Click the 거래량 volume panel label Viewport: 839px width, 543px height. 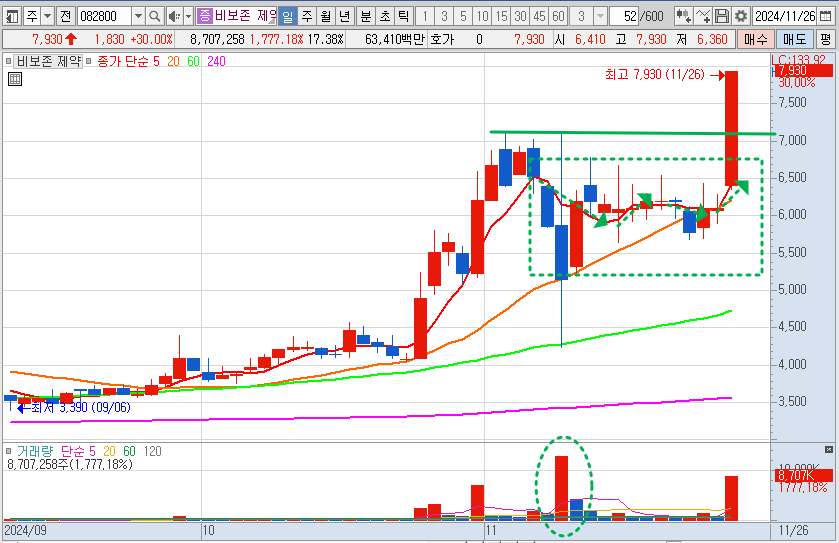click(x=34, y=452)
